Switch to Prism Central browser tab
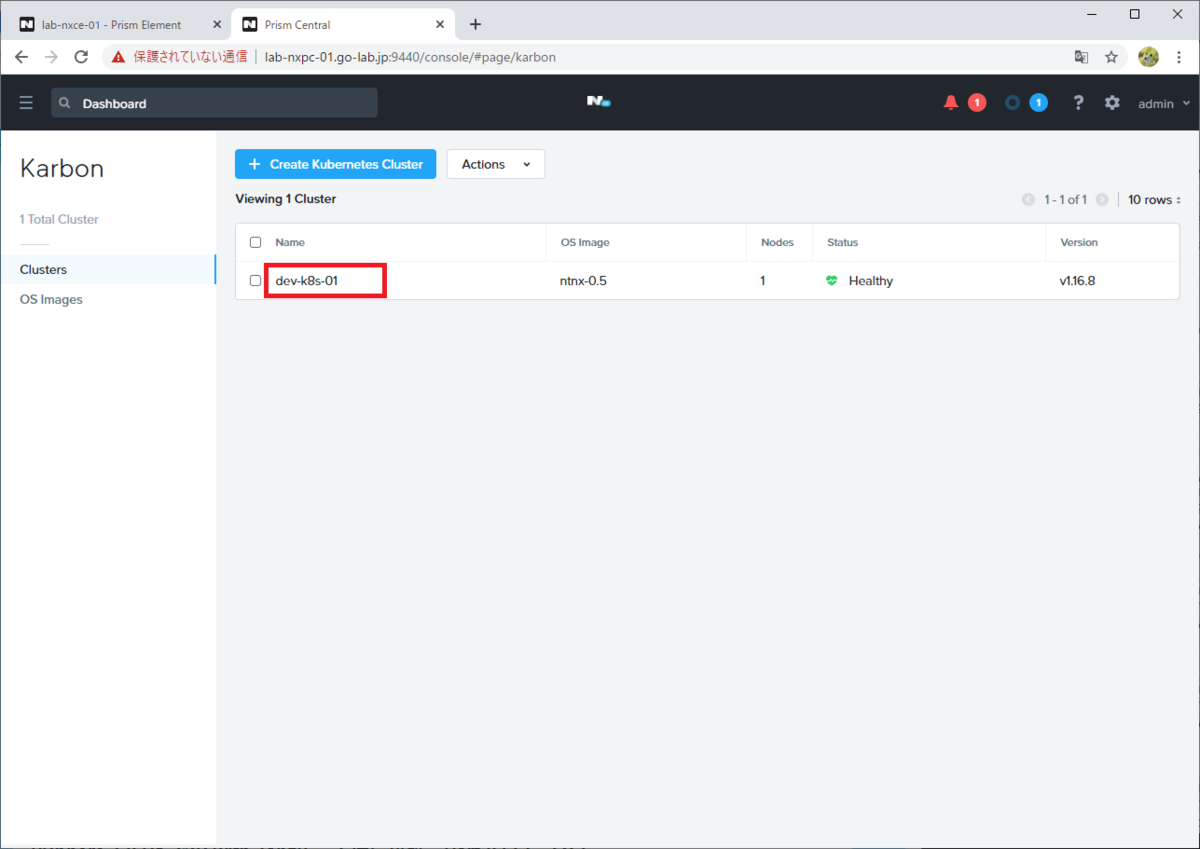The height and width of the screenshot is (849, 1200). tap(344, 24)
